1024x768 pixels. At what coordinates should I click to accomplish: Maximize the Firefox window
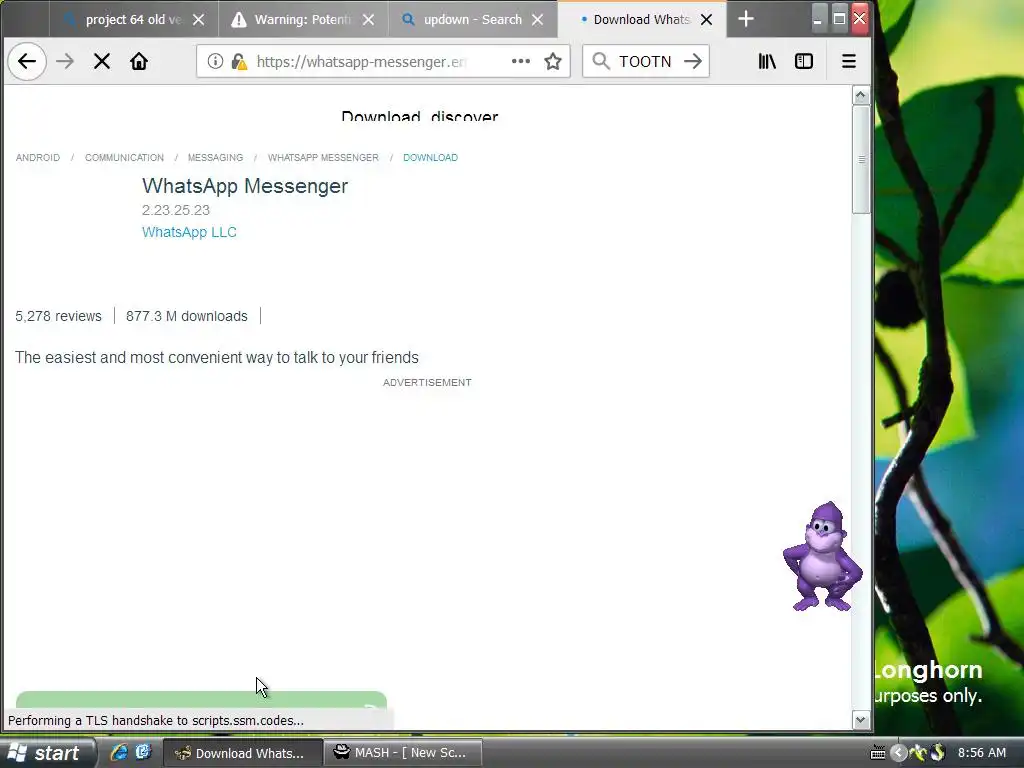(839, 18)
